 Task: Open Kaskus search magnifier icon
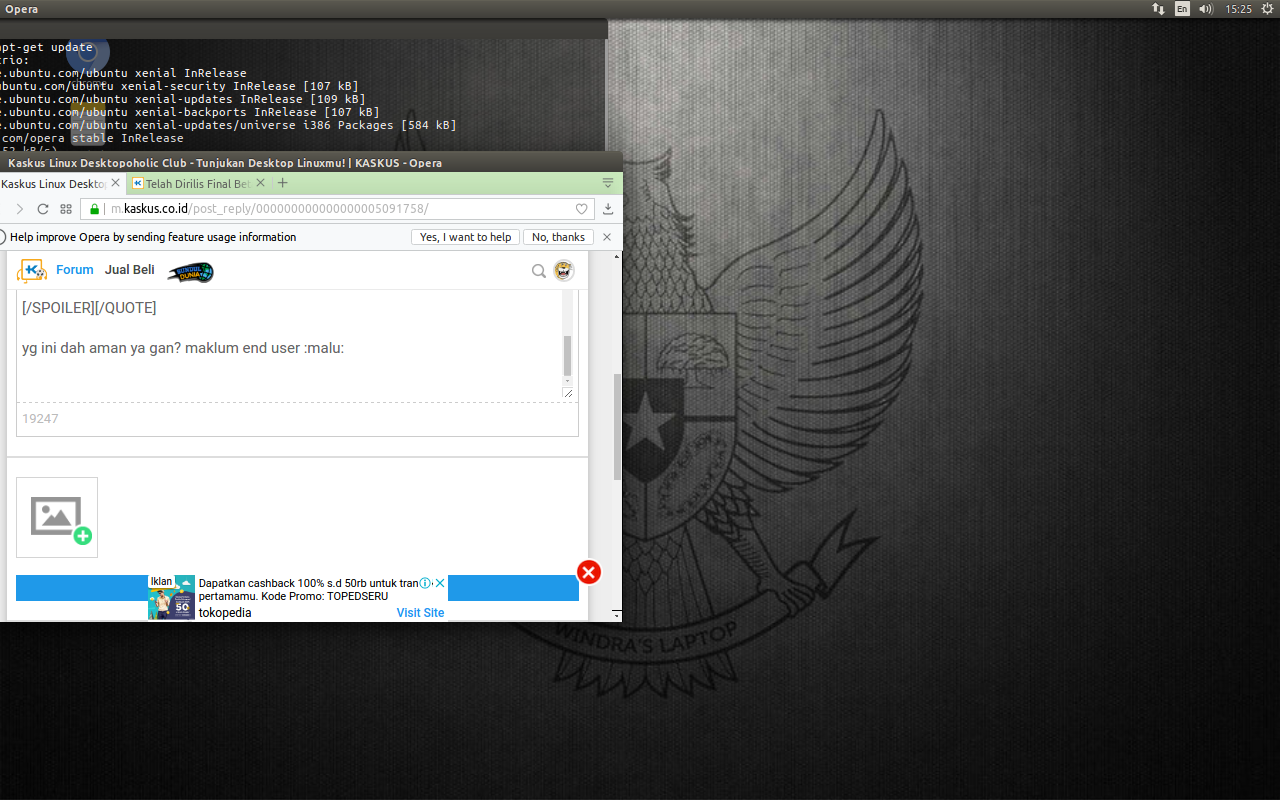pyautogui.click(x=538, y=270)
